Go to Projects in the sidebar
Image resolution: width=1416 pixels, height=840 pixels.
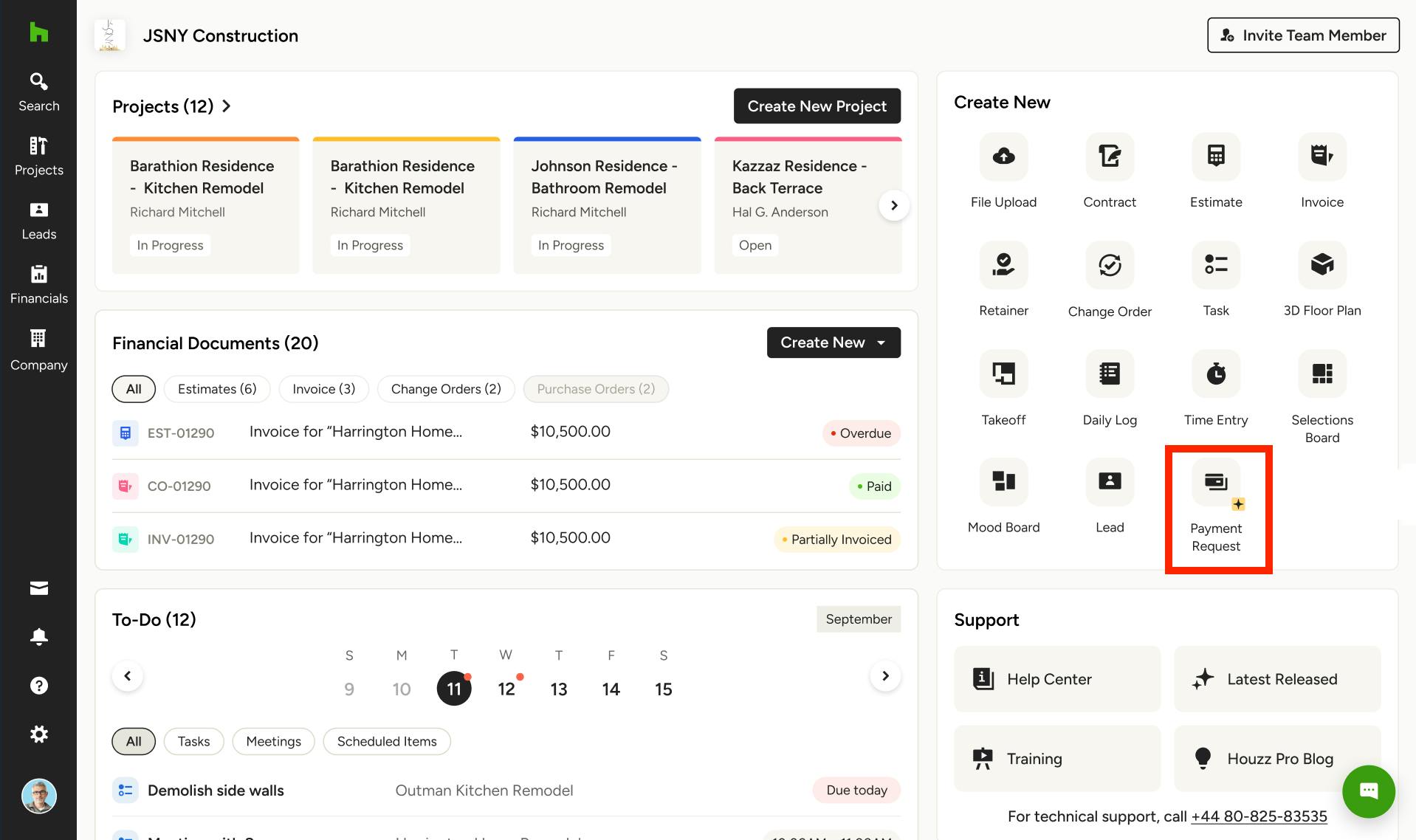pyautogui.click(x=38, y=156)
